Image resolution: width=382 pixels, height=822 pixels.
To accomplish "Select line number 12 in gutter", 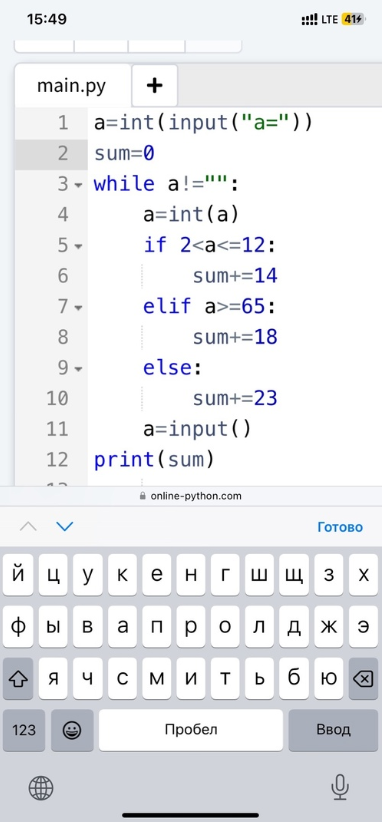I will (57, 460).
